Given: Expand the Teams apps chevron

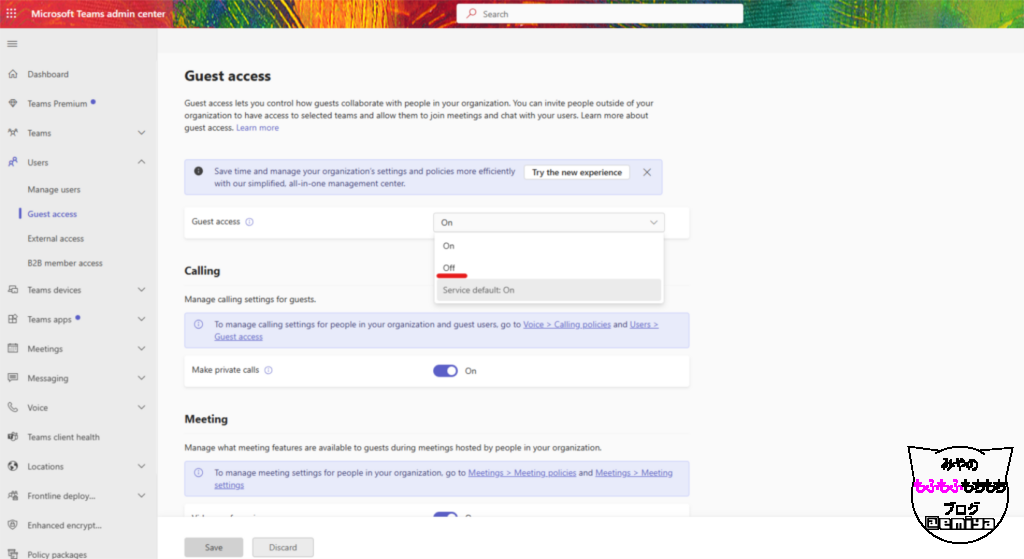Looking at the screenshot, I should point(142,319).
